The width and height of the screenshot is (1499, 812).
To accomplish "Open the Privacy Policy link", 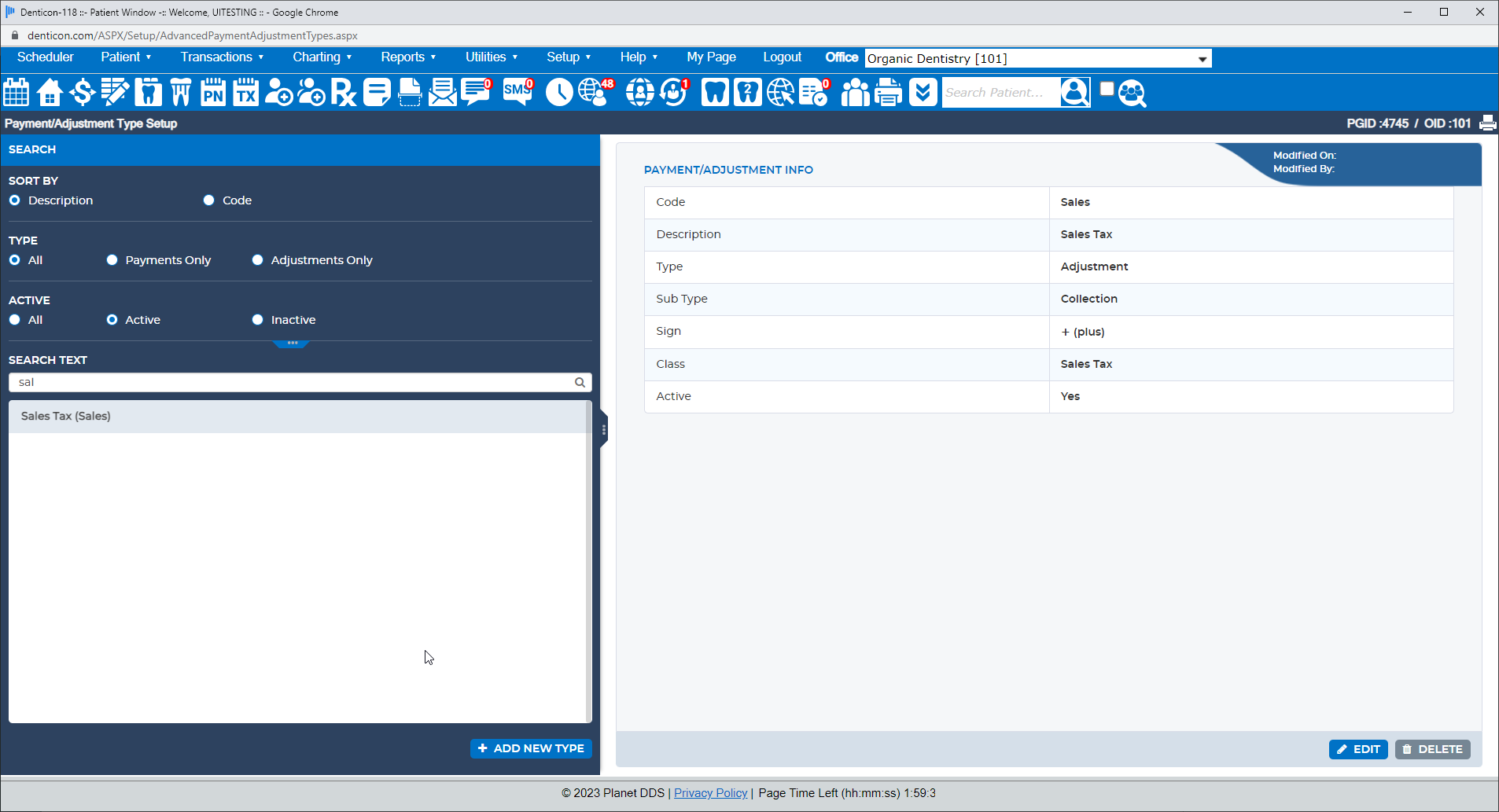I will pos(710,793).
